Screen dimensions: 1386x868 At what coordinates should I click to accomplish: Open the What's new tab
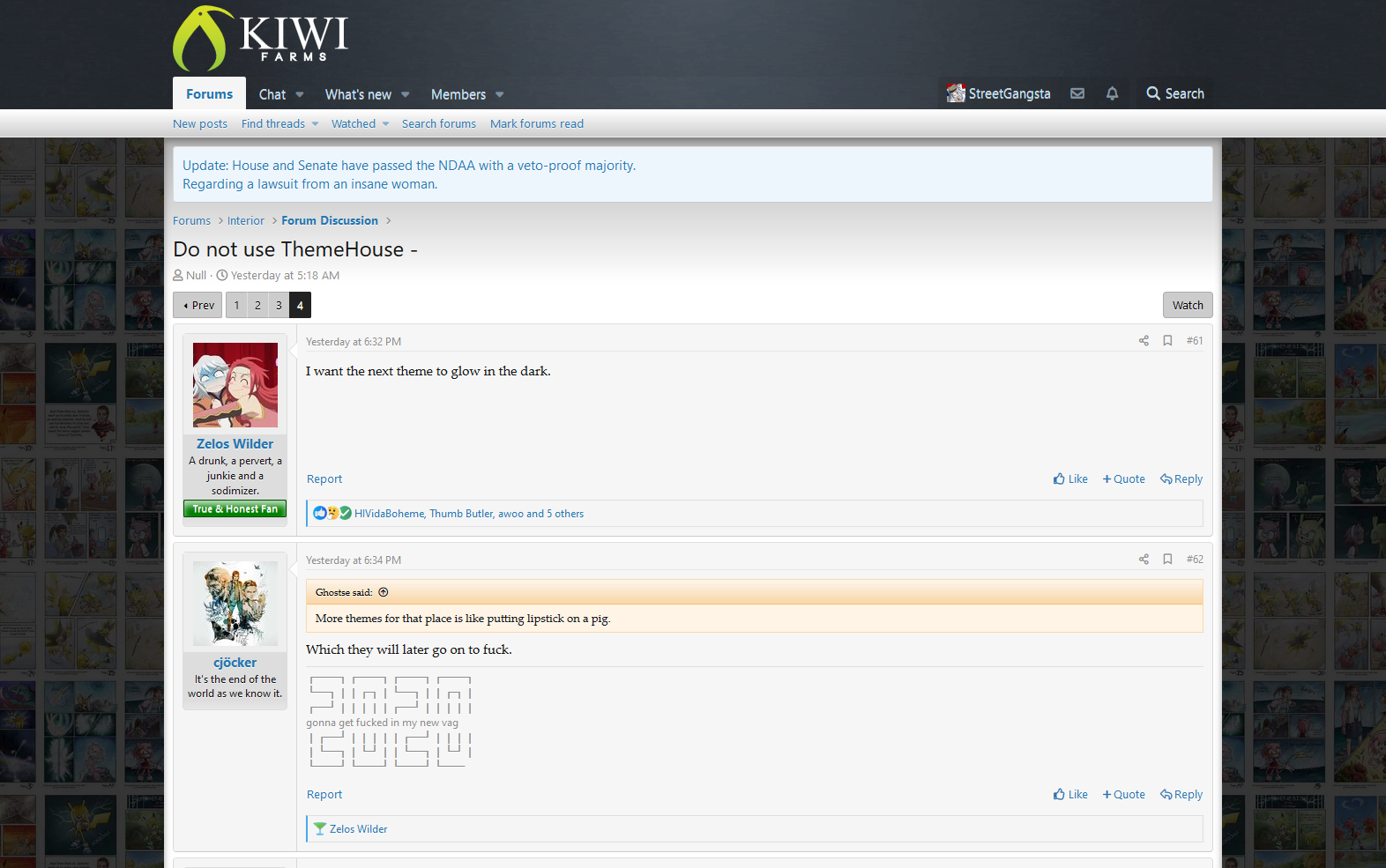point(358,94)
